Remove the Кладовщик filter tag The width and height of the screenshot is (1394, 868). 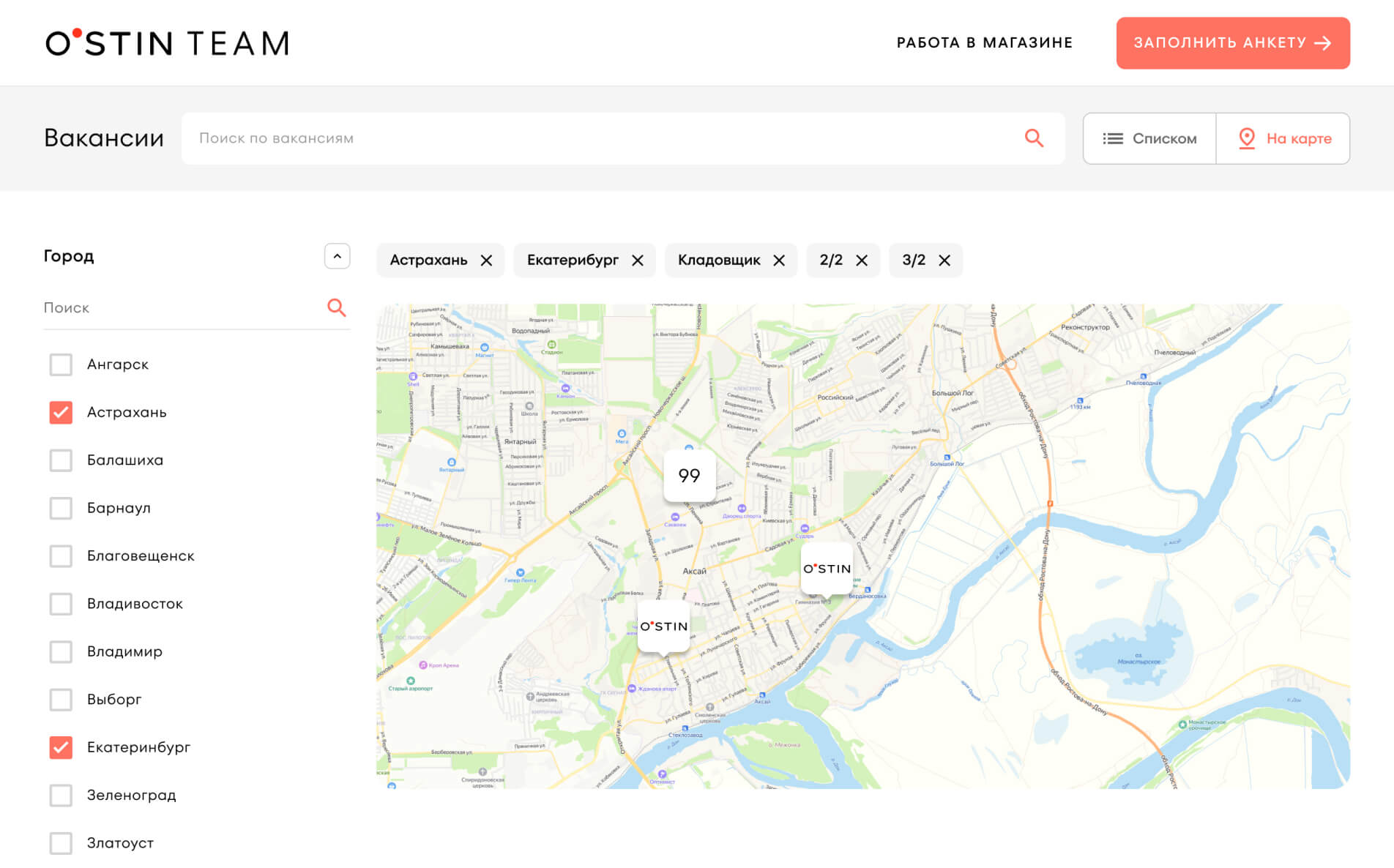click(x=779, y=261)
